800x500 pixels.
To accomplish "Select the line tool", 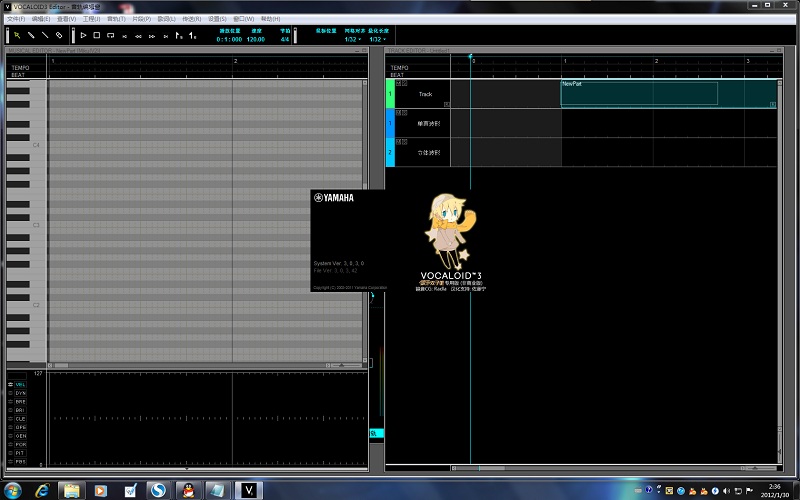I will pyautogui.click(x=45, y=35).
